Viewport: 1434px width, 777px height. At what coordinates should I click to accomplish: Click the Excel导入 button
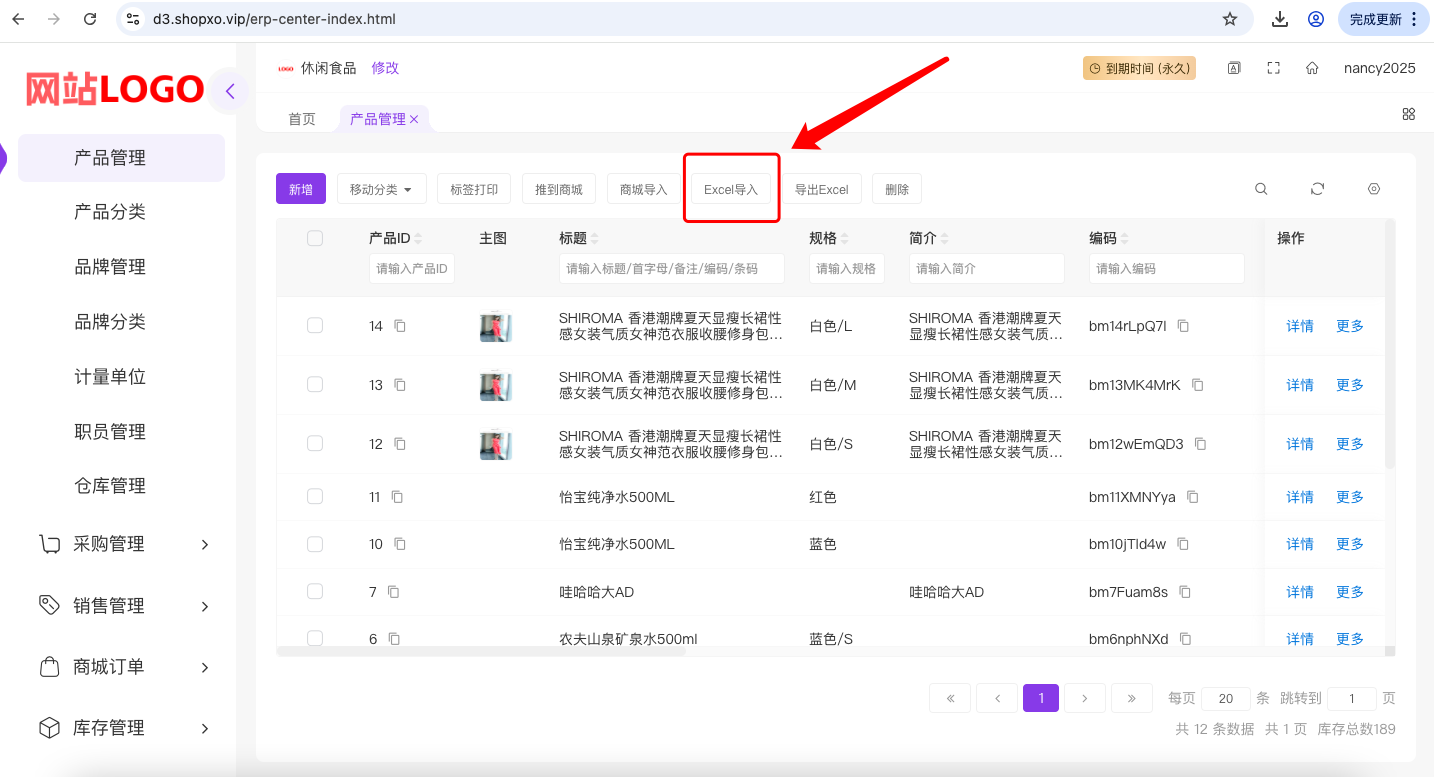731,189
